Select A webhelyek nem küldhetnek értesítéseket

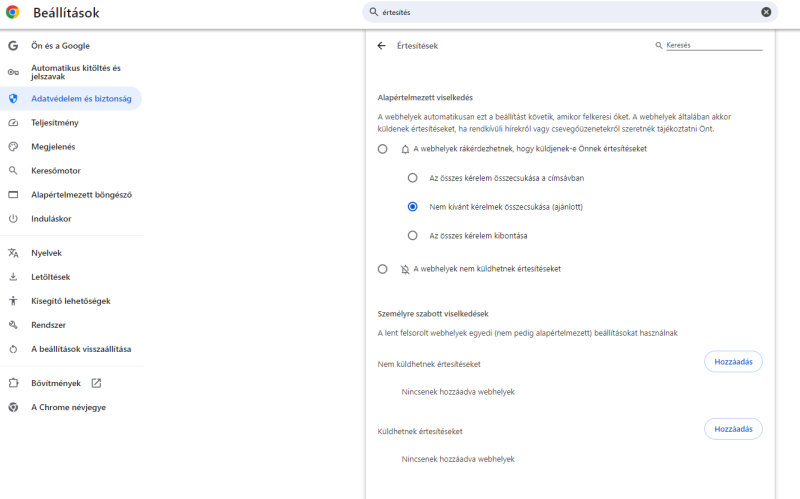(383, 269)
